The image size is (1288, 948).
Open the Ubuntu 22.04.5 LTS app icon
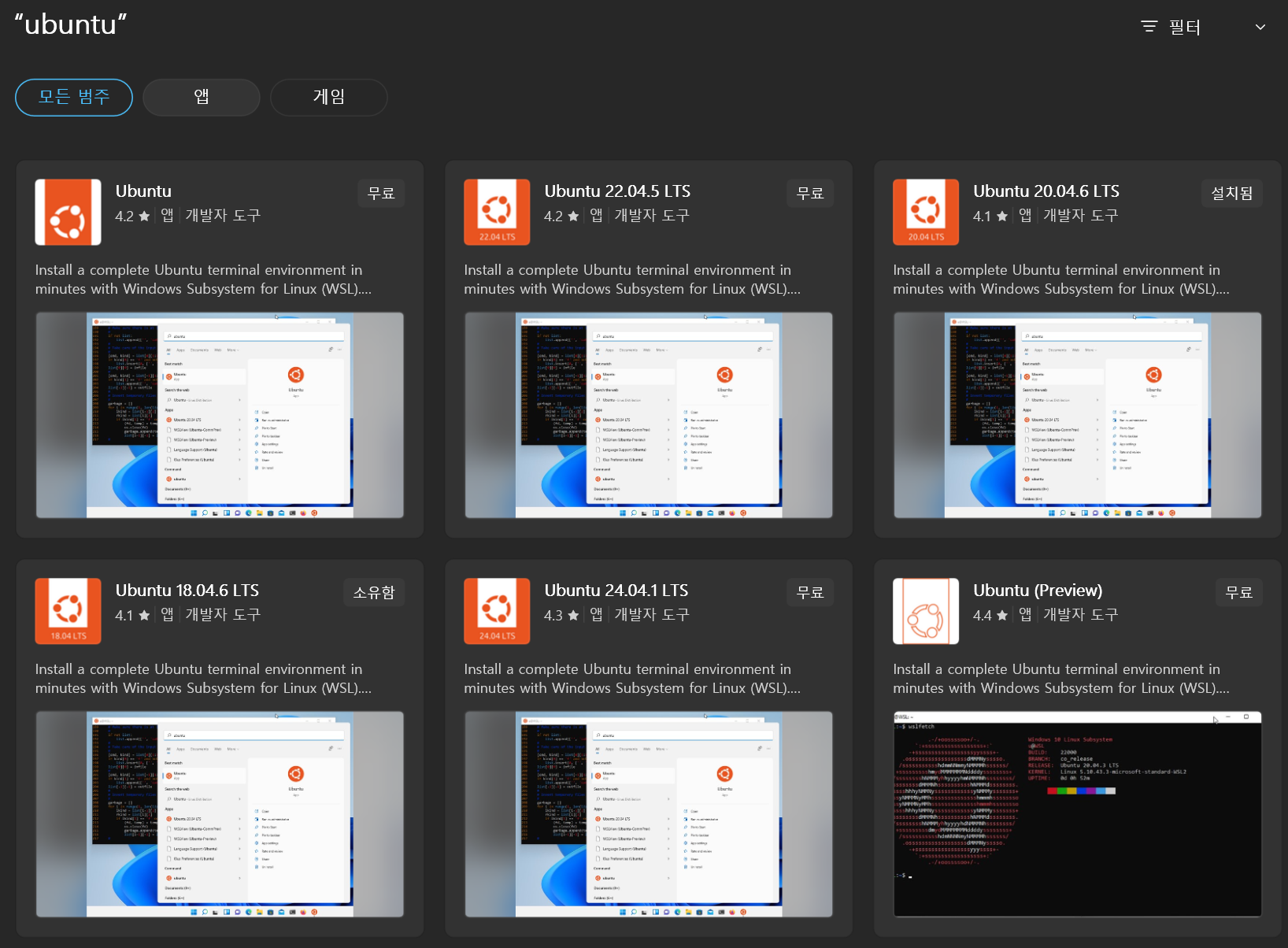tap(497, 212)
